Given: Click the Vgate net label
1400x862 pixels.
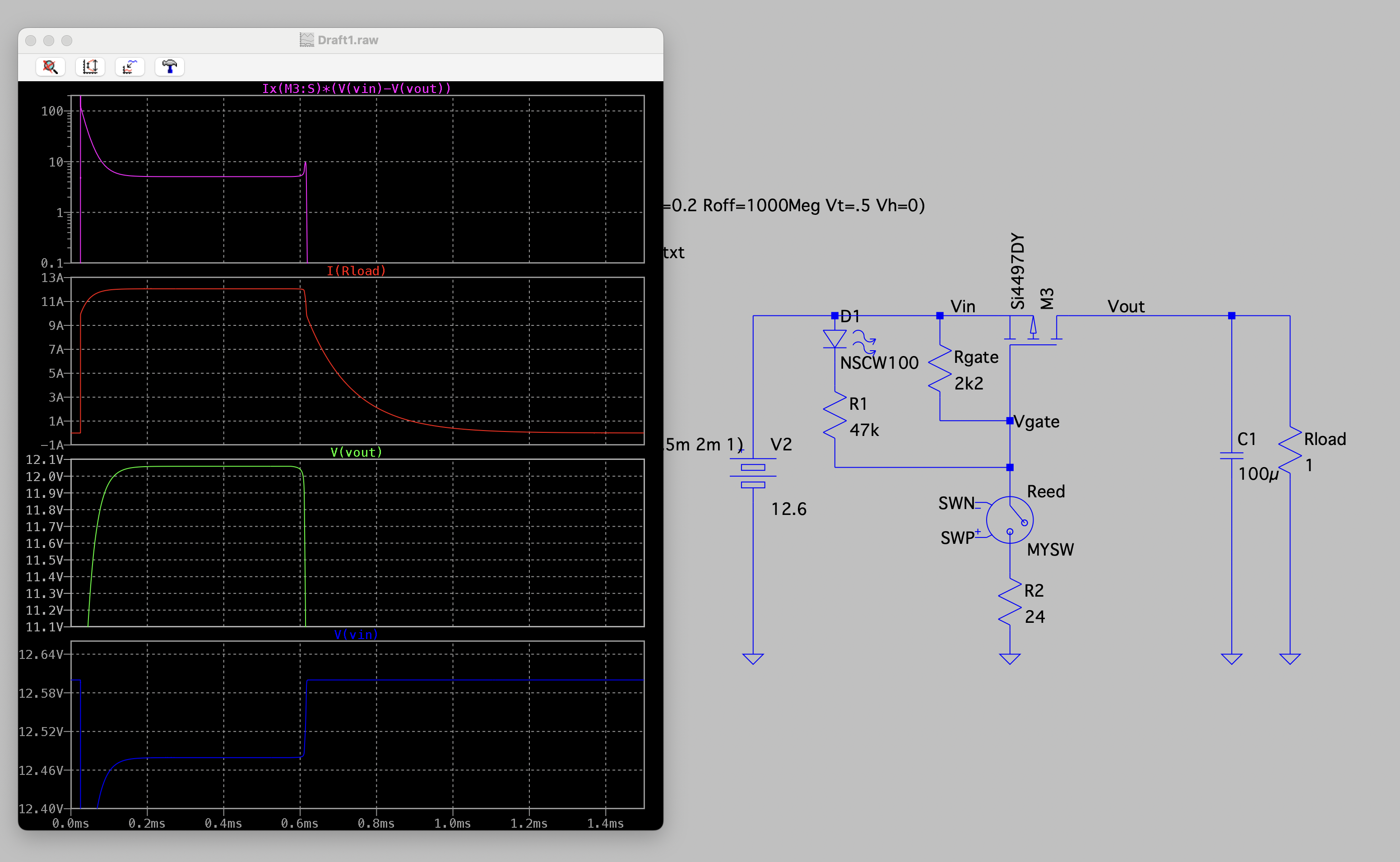Looking at the screenshot, I should (x=1037, y=422).
